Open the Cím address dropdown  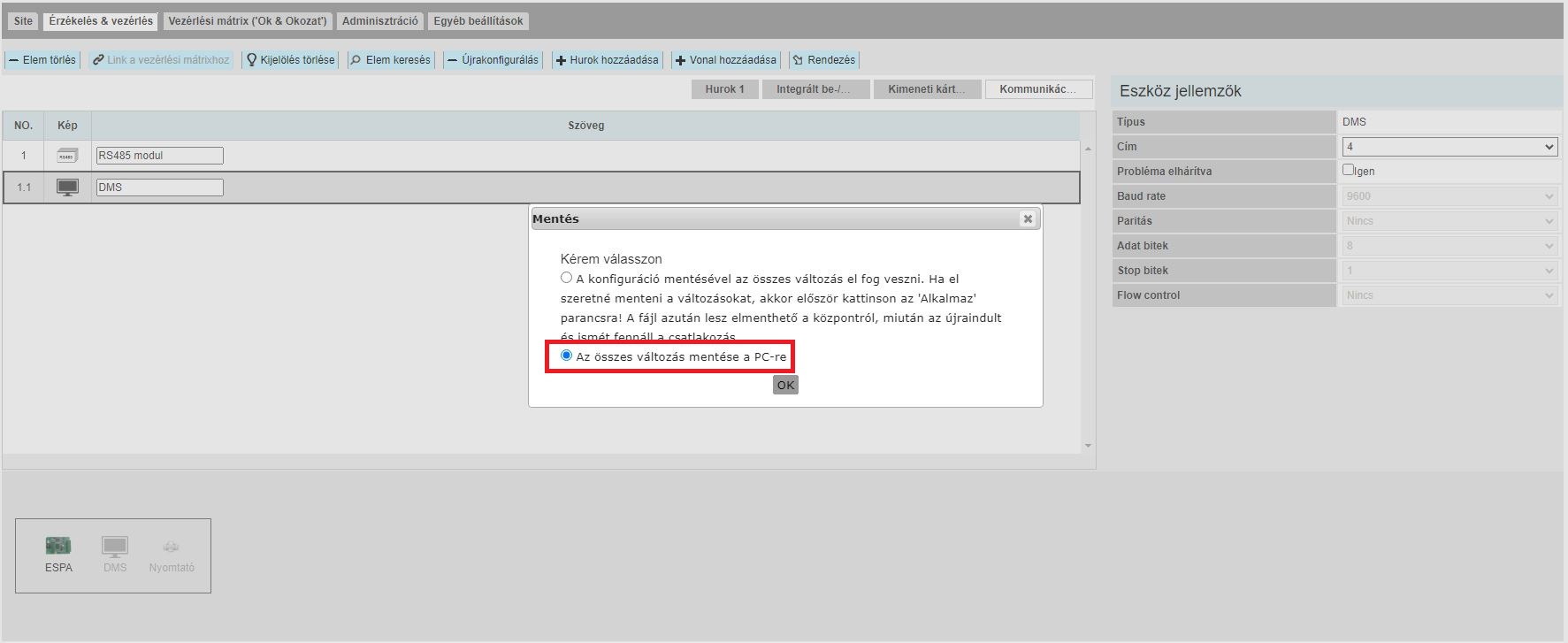(x=1449, y=147)
